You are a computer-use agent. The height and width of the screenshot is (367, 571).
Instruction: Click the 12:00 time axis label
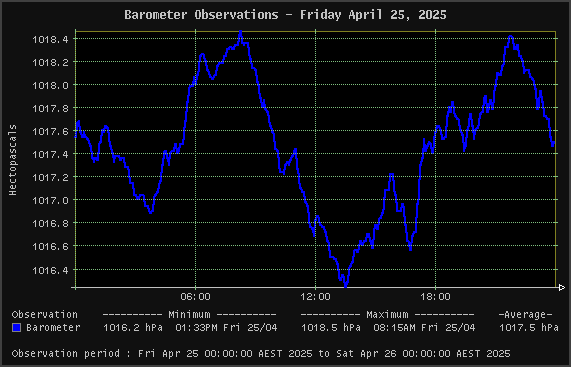coord(315,297)
